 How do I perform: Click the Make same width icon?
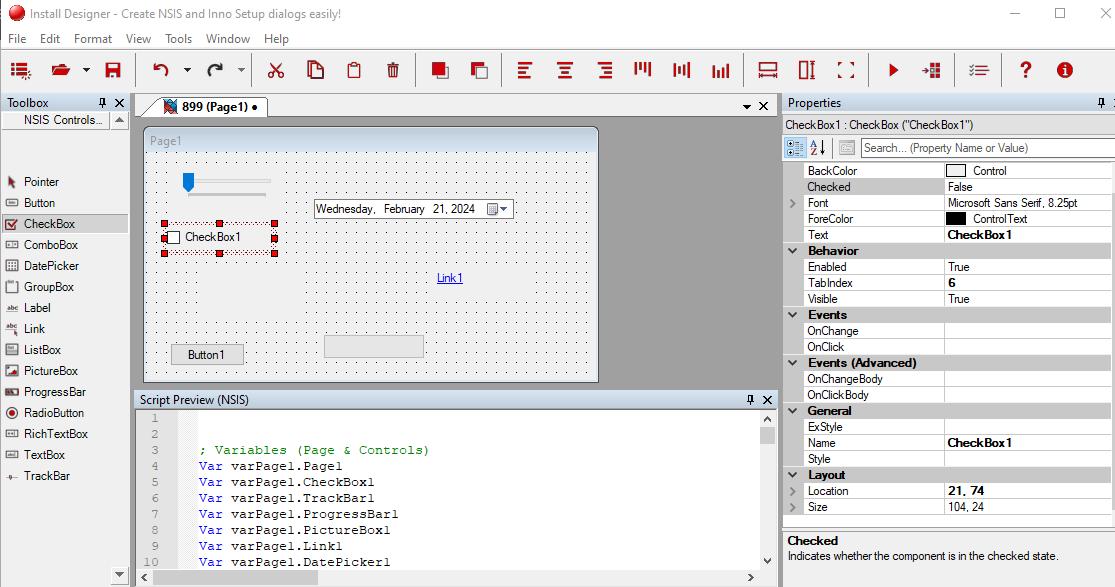pyautogui.click(x=767, y=70)
